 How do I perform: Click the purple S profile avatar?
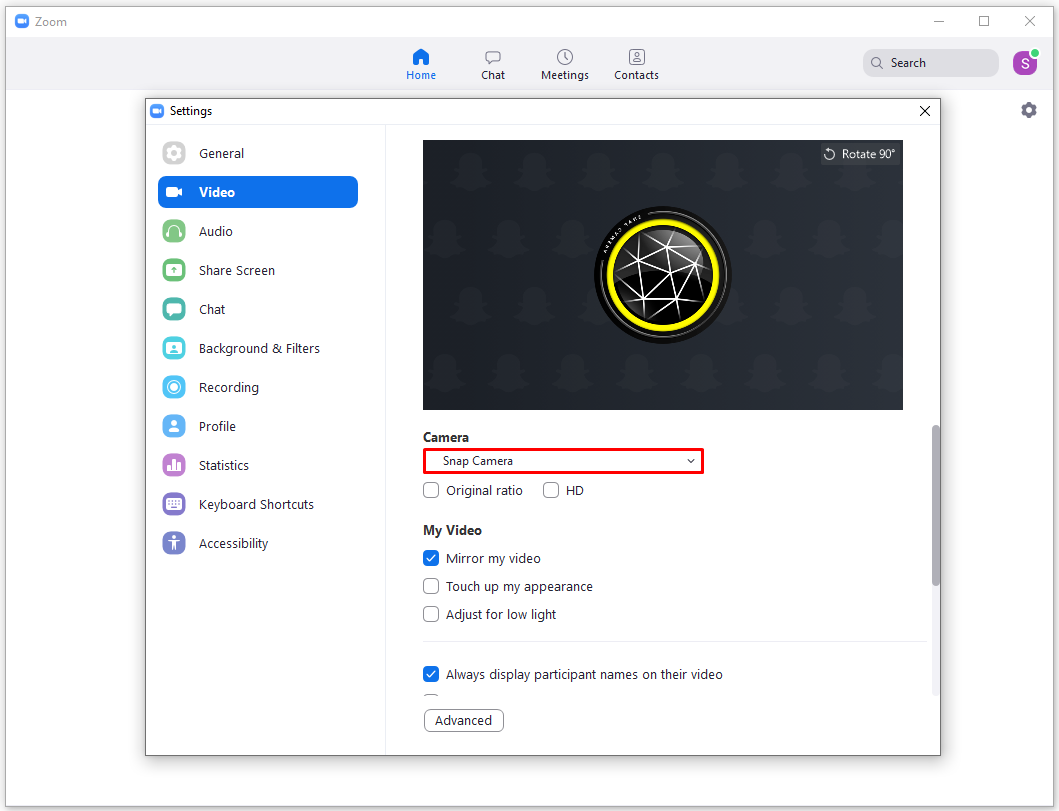coord(1025,63)
